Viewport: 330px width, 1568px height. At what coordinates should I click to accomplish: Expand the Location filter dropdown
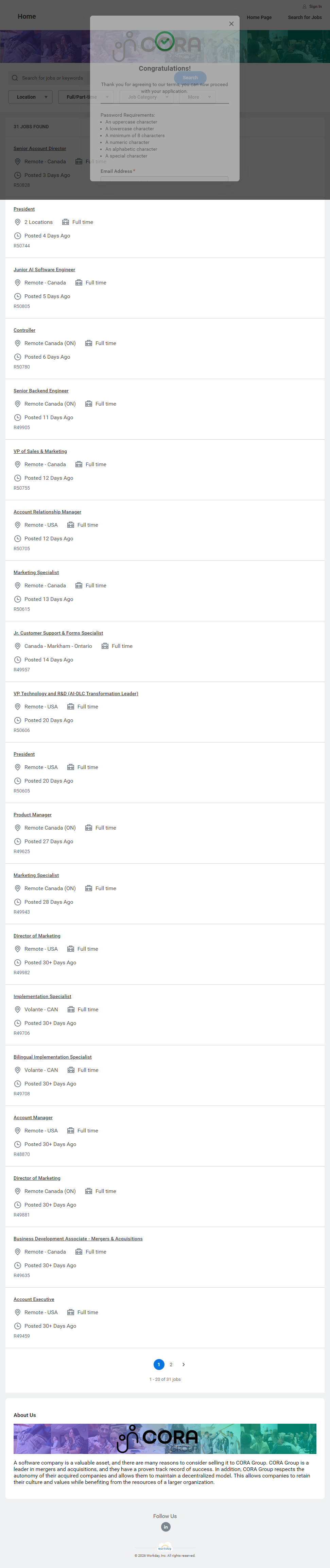tap(30, 97)
